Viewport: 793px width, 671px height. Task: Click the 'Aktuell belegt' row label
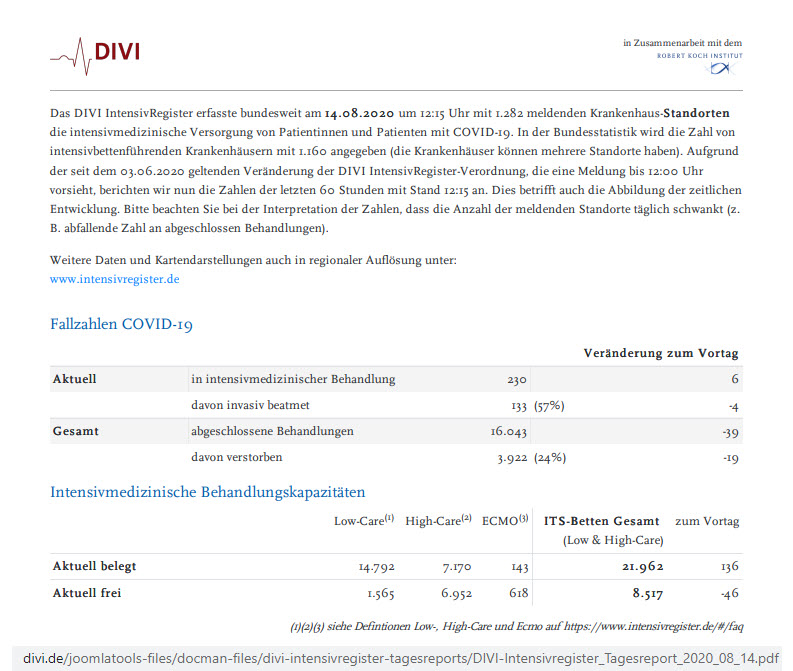point(94,566)
